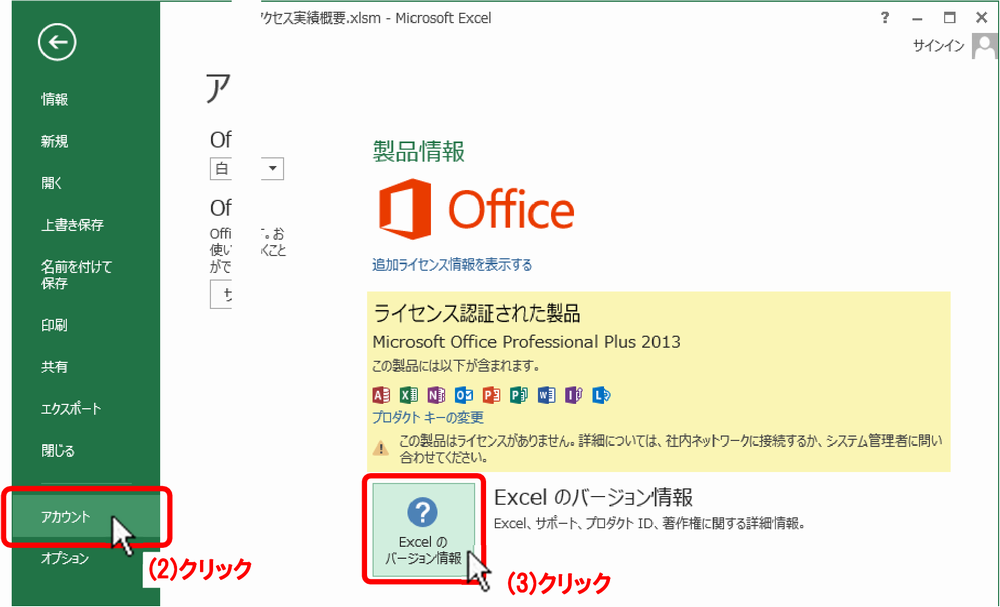Choose 閉じる in the sidebar

tap(58, 451)
